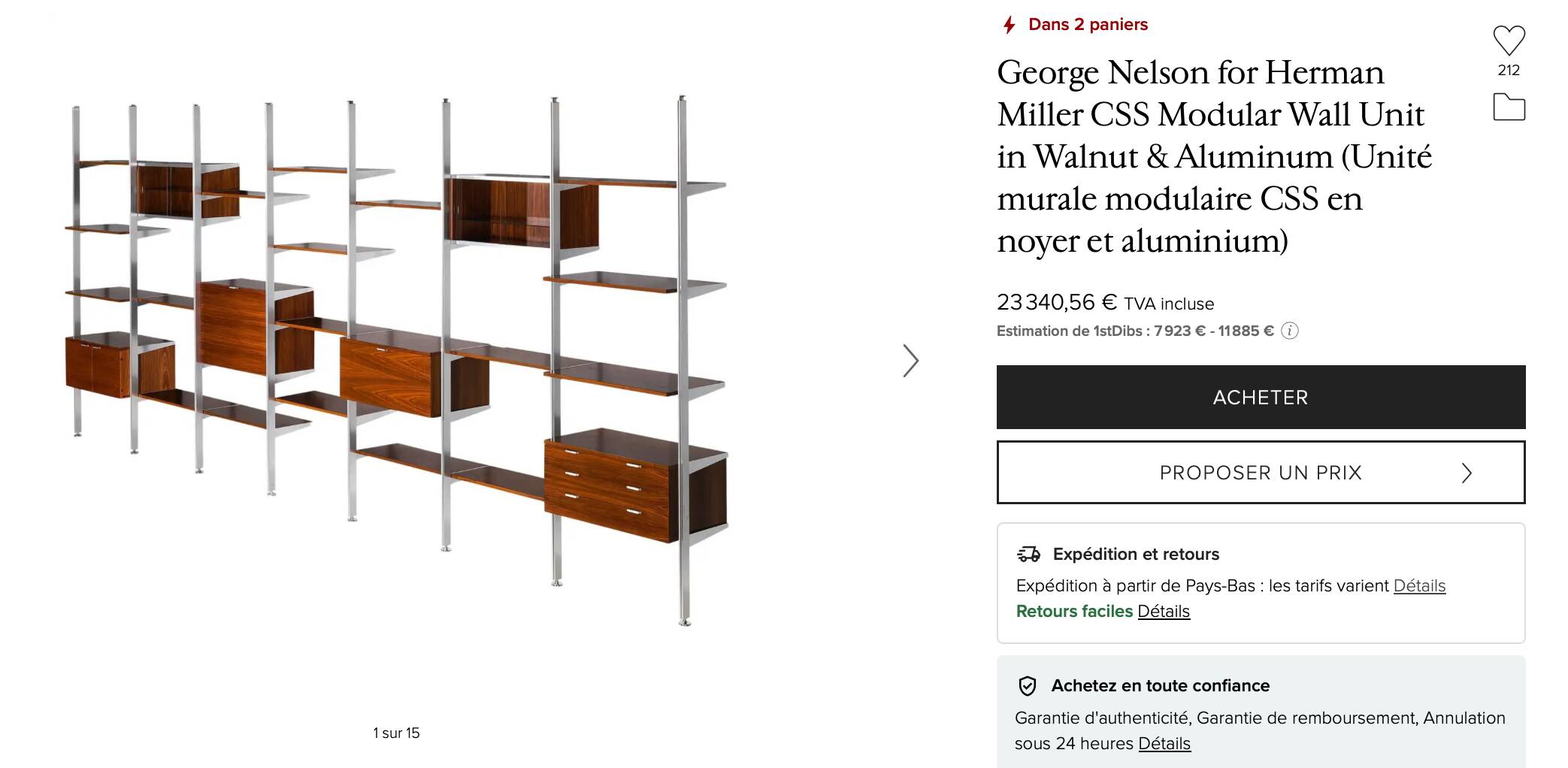This screenshot has width=1568, height=768.
Task: Select the checkmark shield beside Achetez en toute confiance
Action: (1027, 686)
